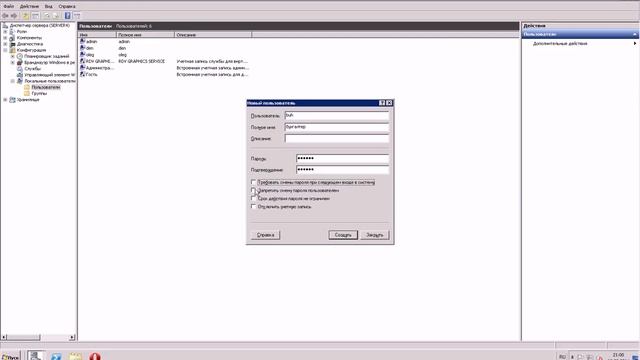
Task: Click the blue Help question mark toolbar icon
Action: tap(67, 16)
